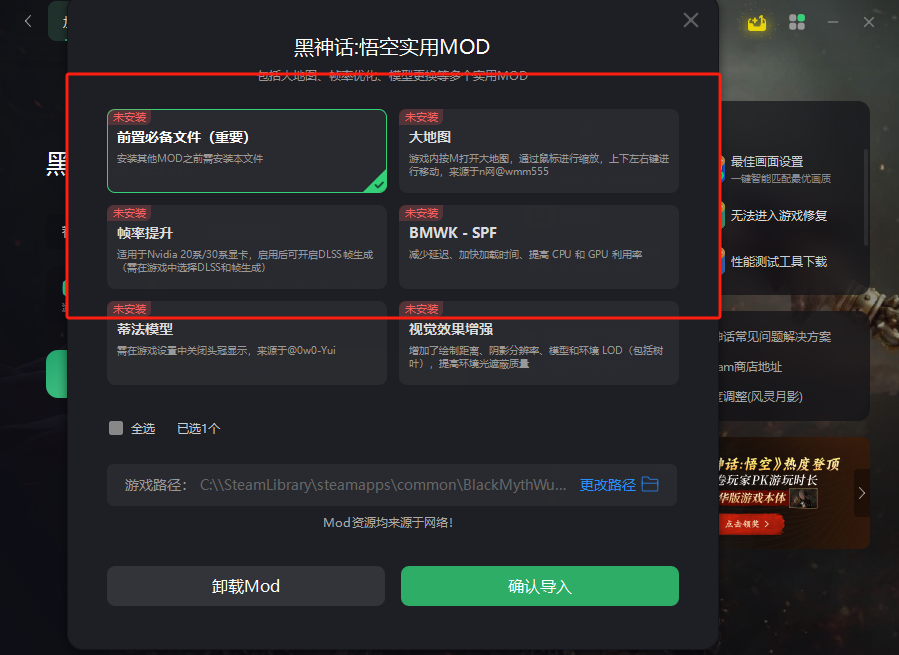This screenshot has height=655, width=899.
Task: Click the 确认导入 button
Action: tap(540, 586)
